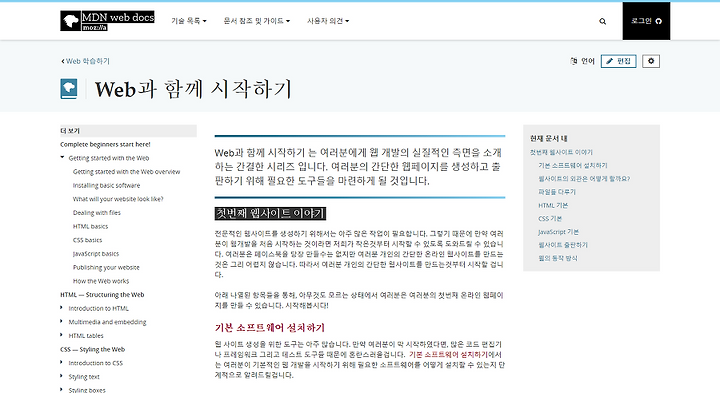Jump to 첫번째 웹사이트 이야기 in contents
Screen dimensions: 720x393
click(x=561, y=152)
